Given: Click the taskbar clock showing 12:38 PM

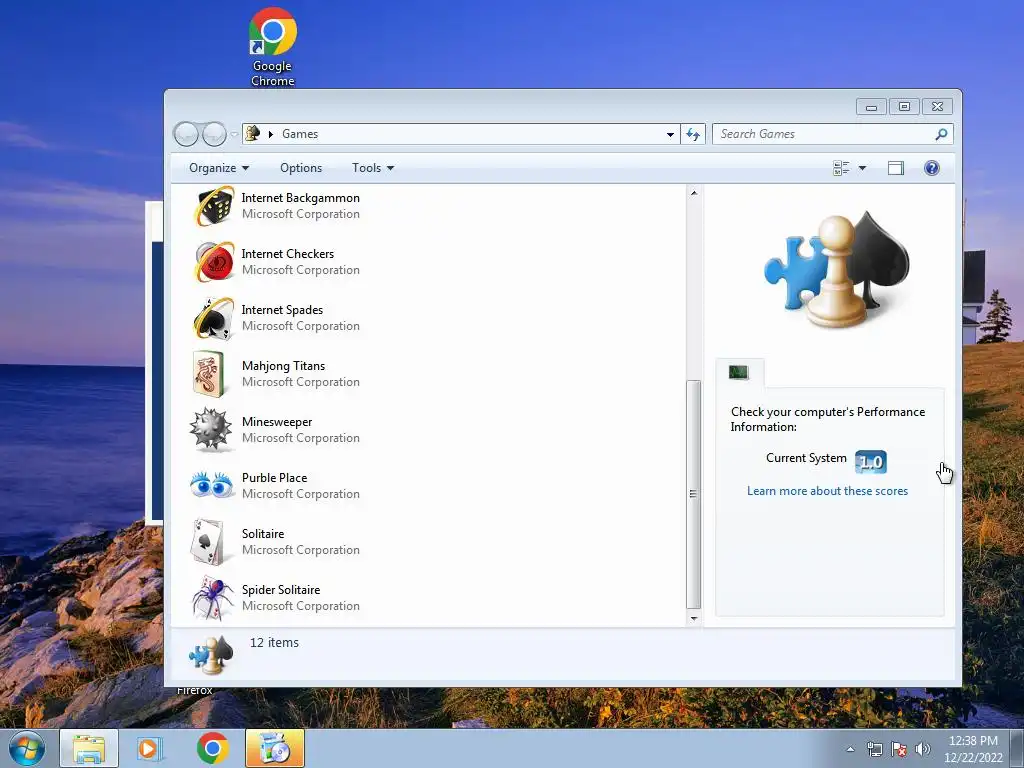Looking at the screenshot, I should (x=973, y=748).
